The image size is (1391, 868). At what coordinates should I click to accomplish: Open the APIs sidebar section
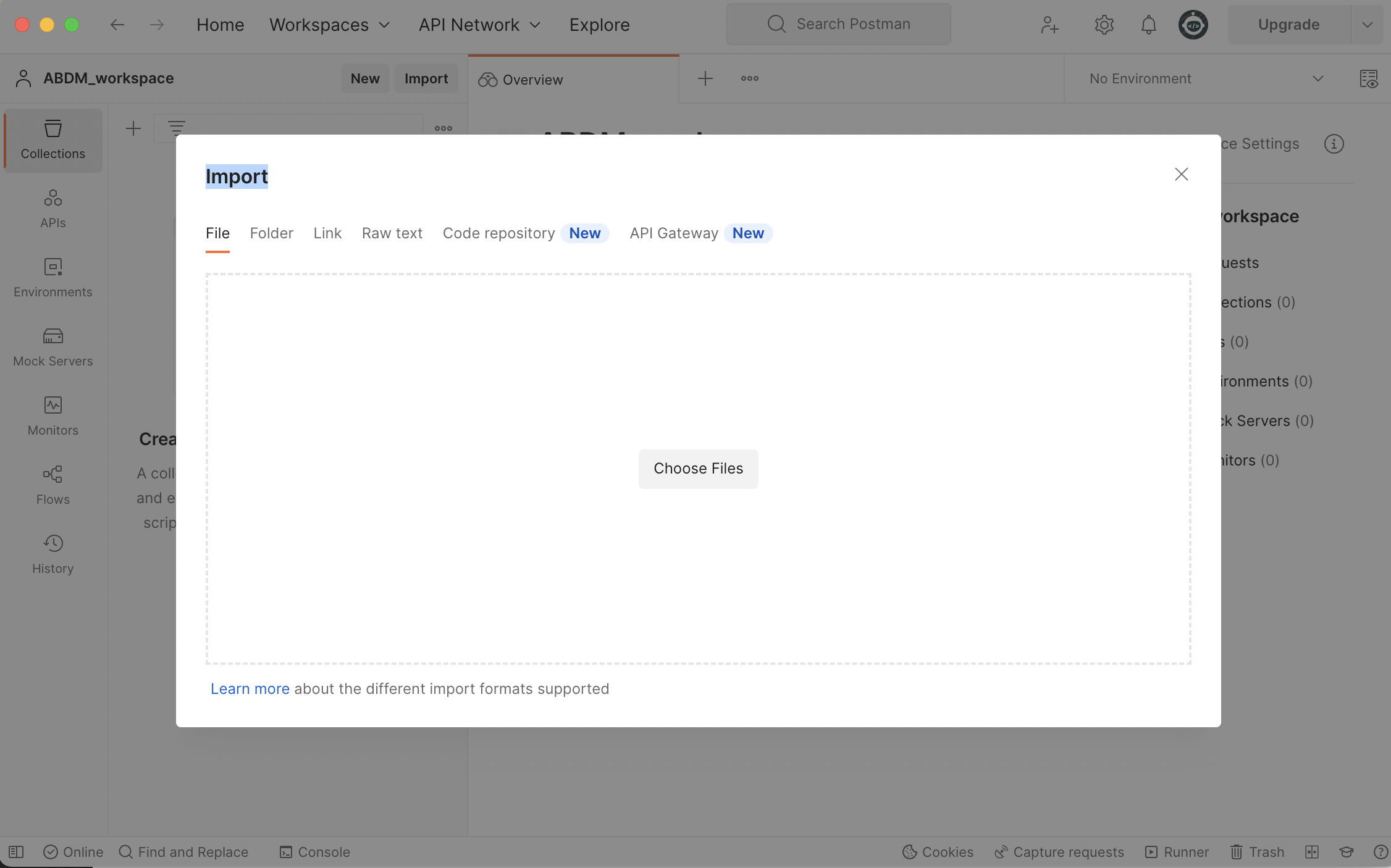(53, 209)
